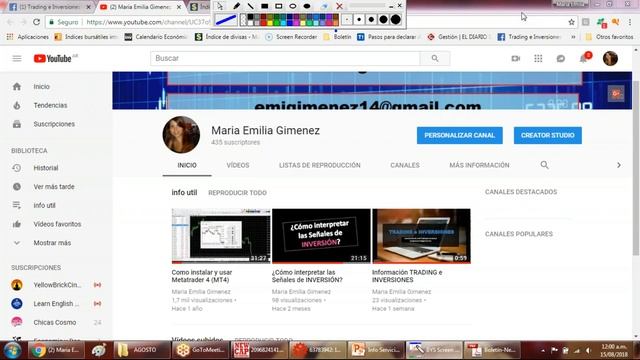Select the eraser tool in drawing toolbar

point(324,6)
